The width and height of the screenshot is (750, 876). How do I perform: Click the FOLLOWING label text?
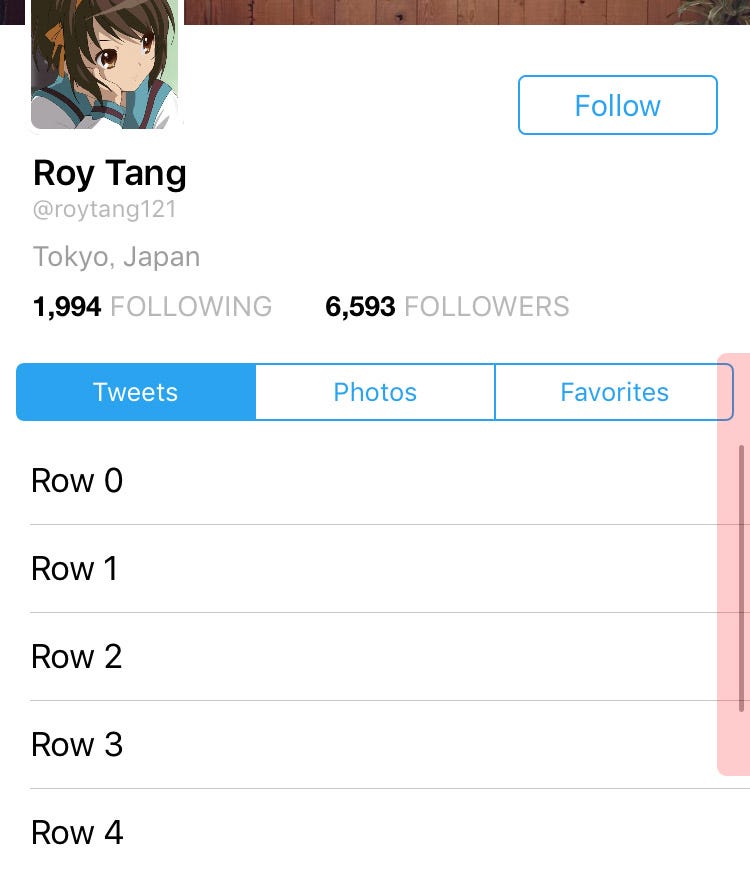[191, 307]
